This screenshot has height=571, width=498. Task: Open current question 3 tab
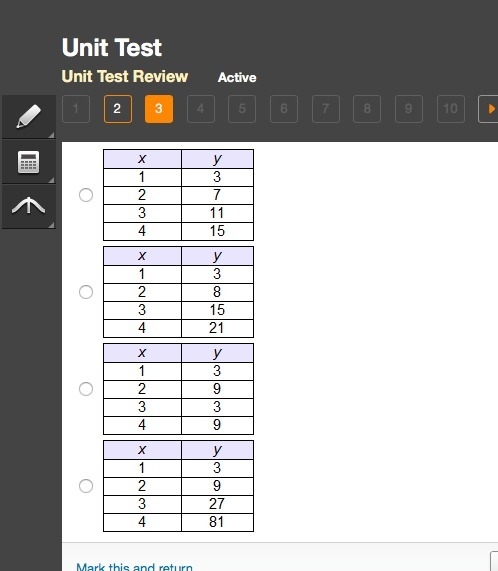tap(159, 109)
